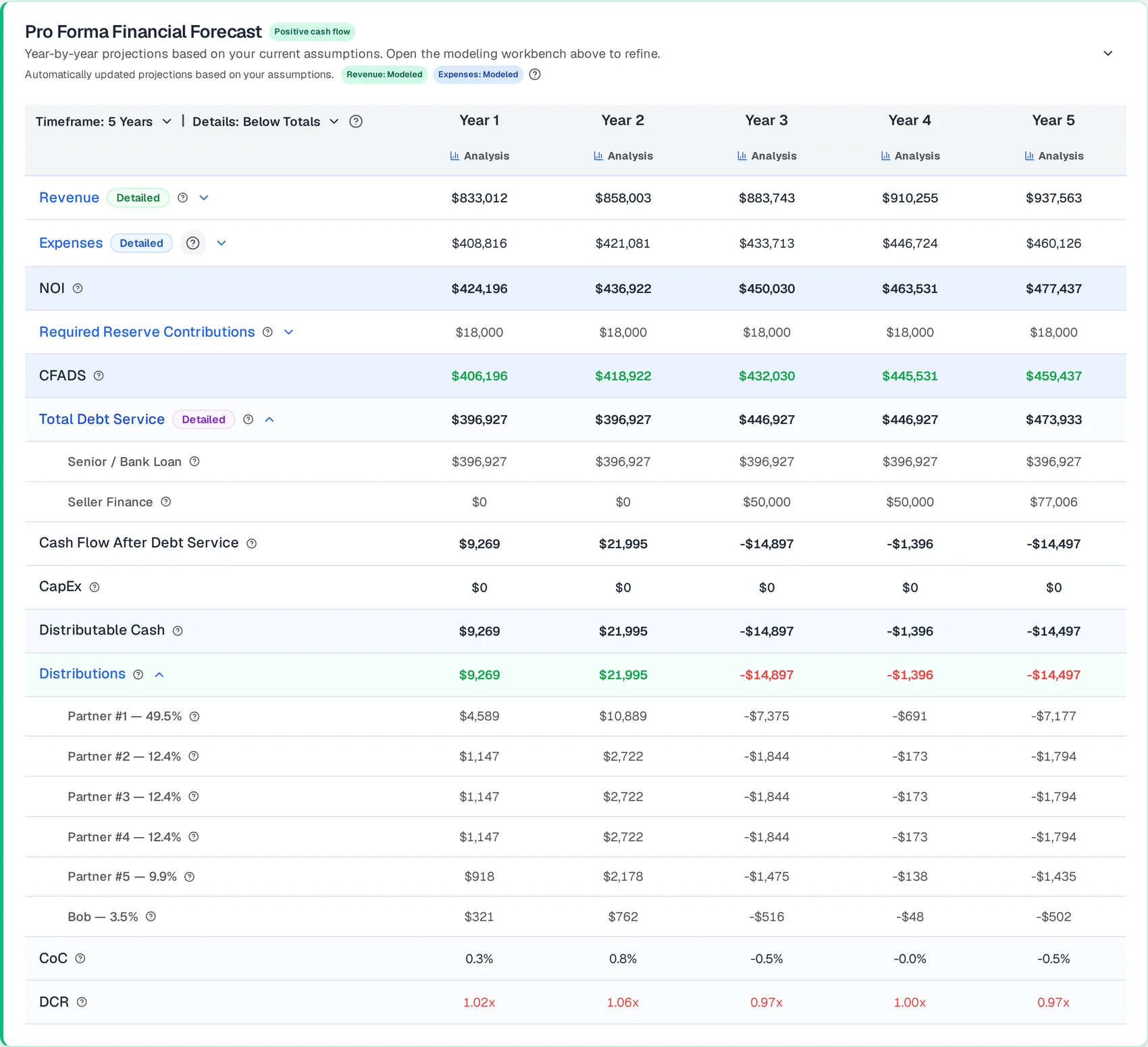
Task: Expand the Expenses row chevron
Action: pos(221,243)
